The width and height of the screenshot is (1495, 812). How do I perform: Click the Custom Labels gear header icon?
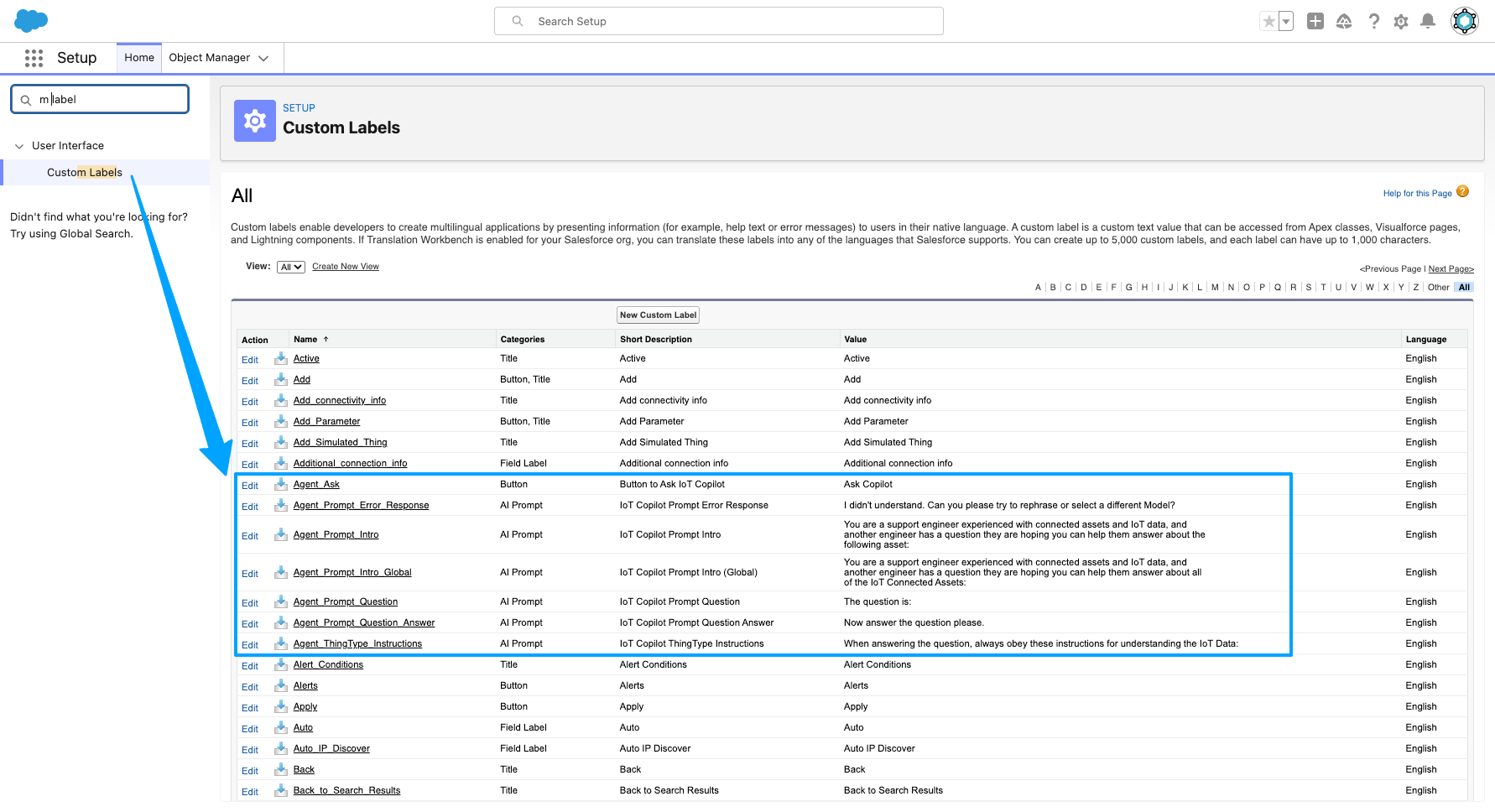pyautogui.click(x=255, y=121)
